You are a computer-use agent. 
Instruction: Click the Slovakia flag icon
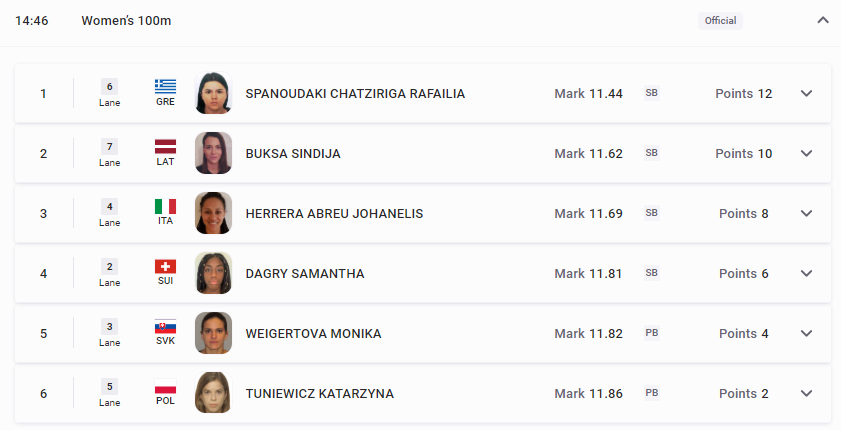click(165, 327)
